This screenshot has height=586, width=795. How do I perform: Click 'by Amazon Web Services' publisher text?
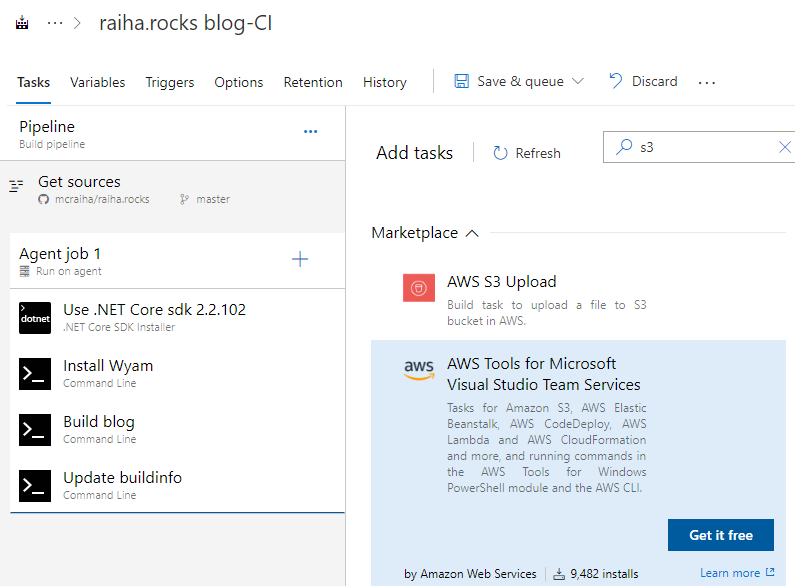pyautogui.click(x=470, y=574)
